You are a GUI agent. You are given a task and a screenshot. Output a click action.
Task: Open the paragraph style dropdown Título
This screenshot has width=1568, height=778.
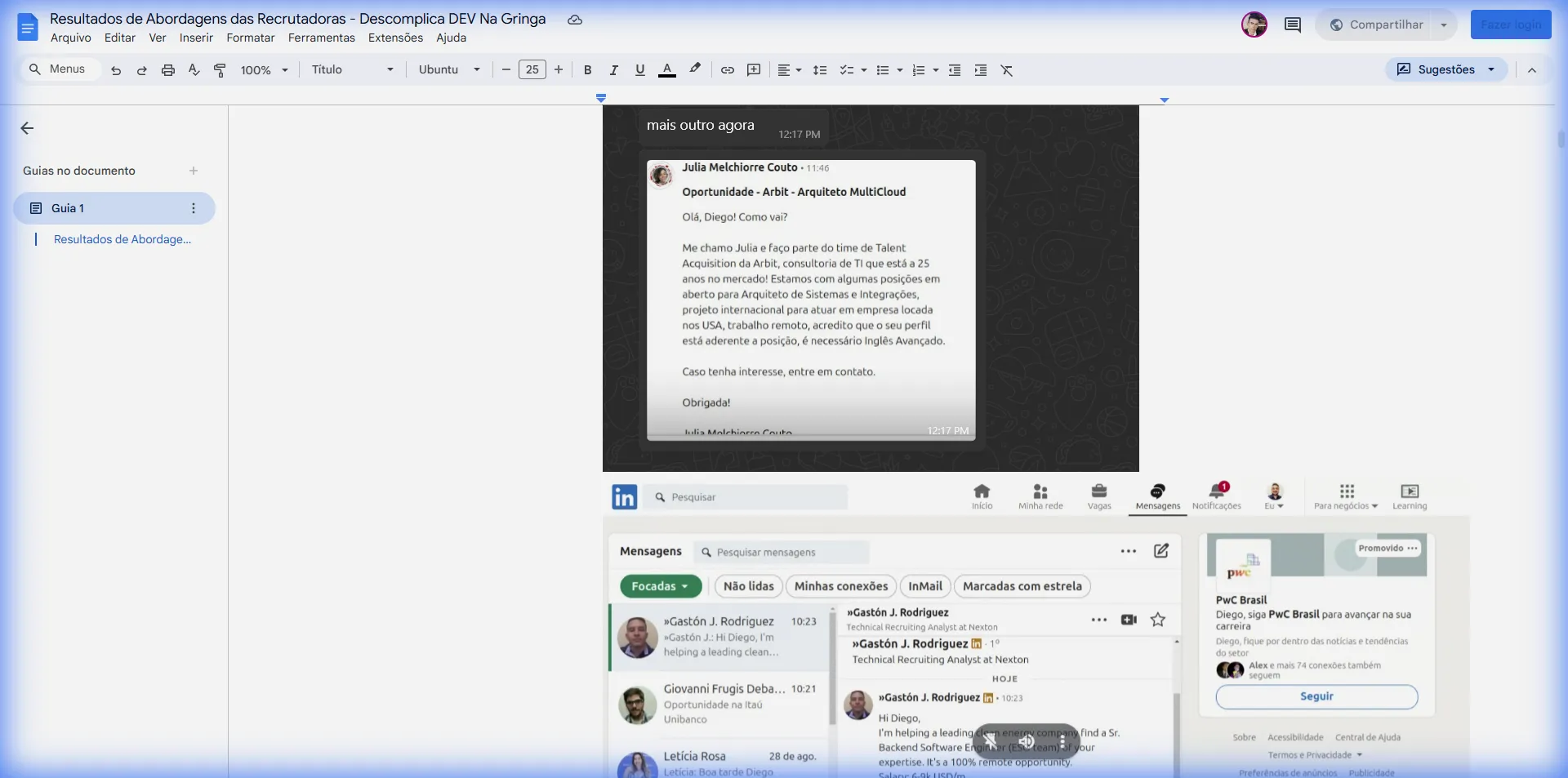[x=353, y=70]
